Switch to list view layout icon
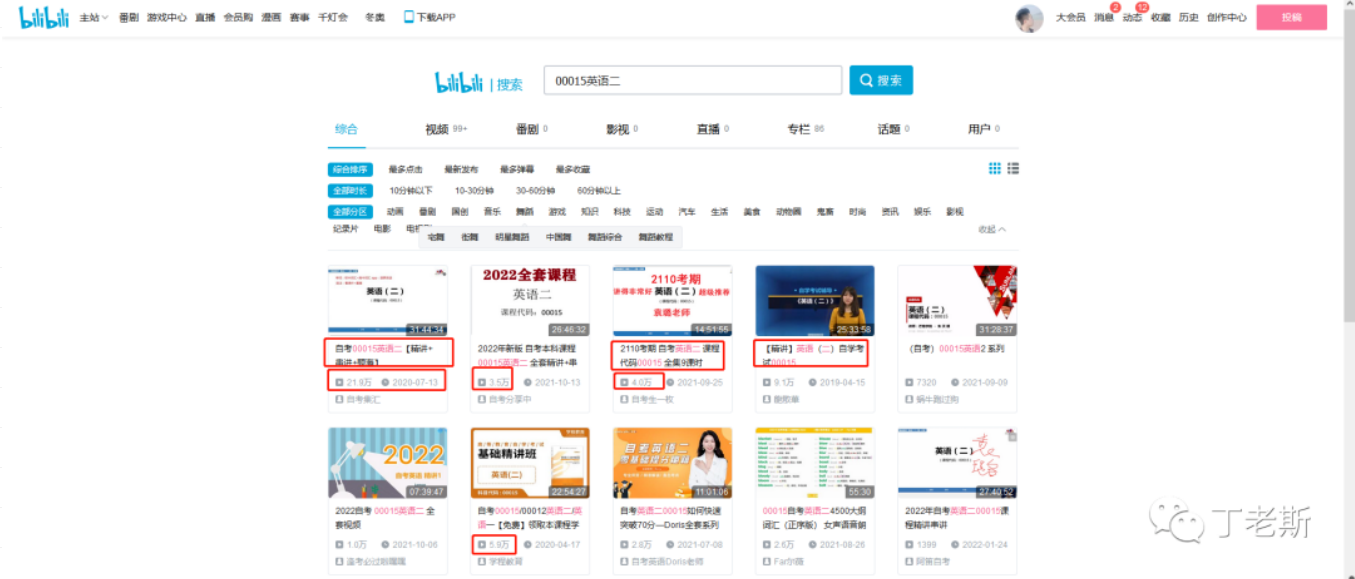Image resolution: width=1355 pixels, height=579 pixels. (1013, 168)
